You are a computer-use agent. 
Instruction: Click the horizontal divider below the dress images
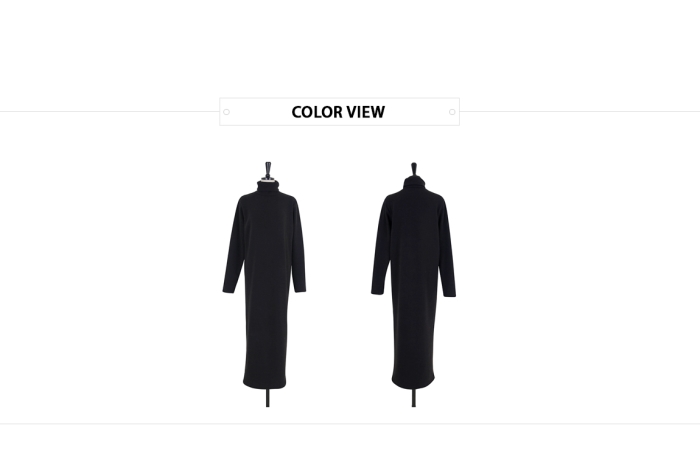click(x=350, y=423)
